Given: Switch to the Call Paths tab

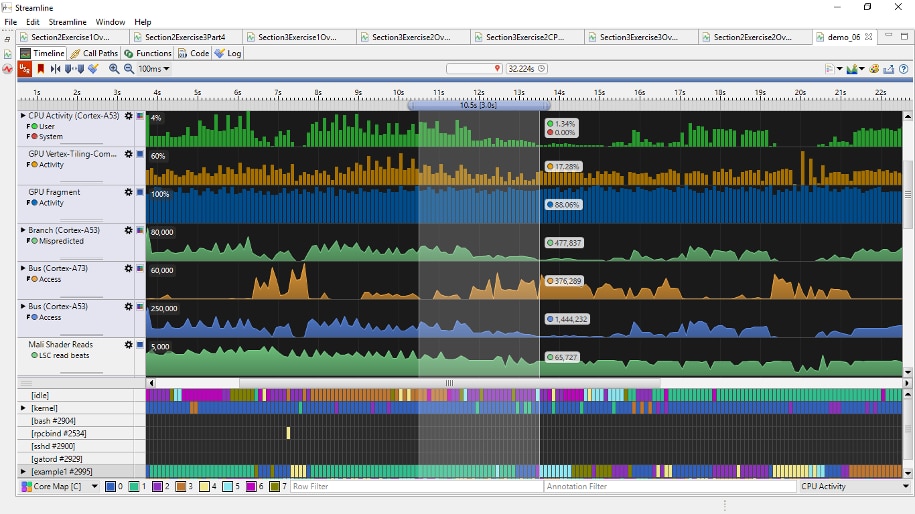Looking at the screenshot, I should [94, 53].
